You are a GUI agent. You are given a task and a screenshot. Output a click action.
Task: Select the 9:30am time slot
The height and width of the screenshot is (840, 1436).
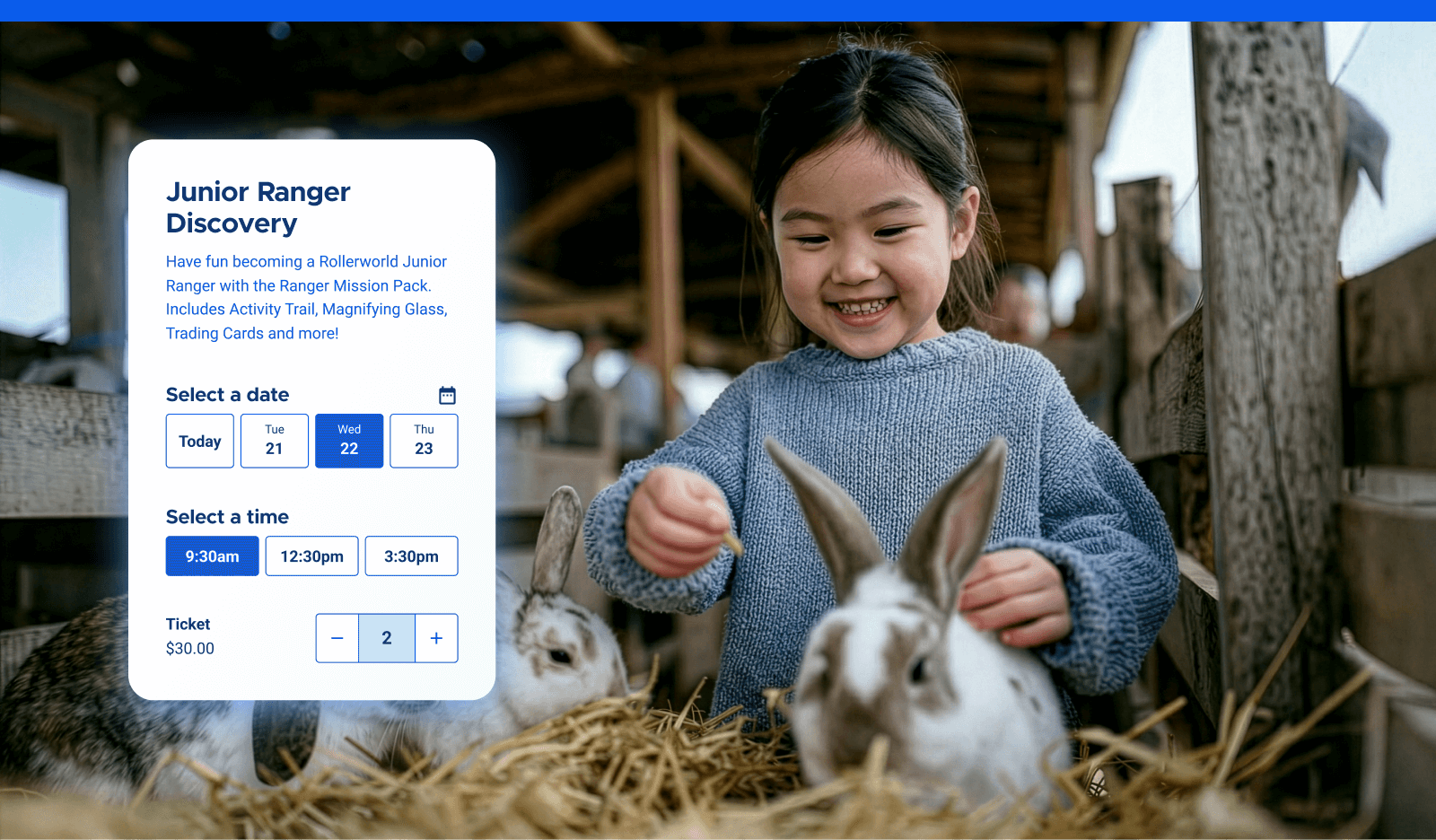click(213, 556)
